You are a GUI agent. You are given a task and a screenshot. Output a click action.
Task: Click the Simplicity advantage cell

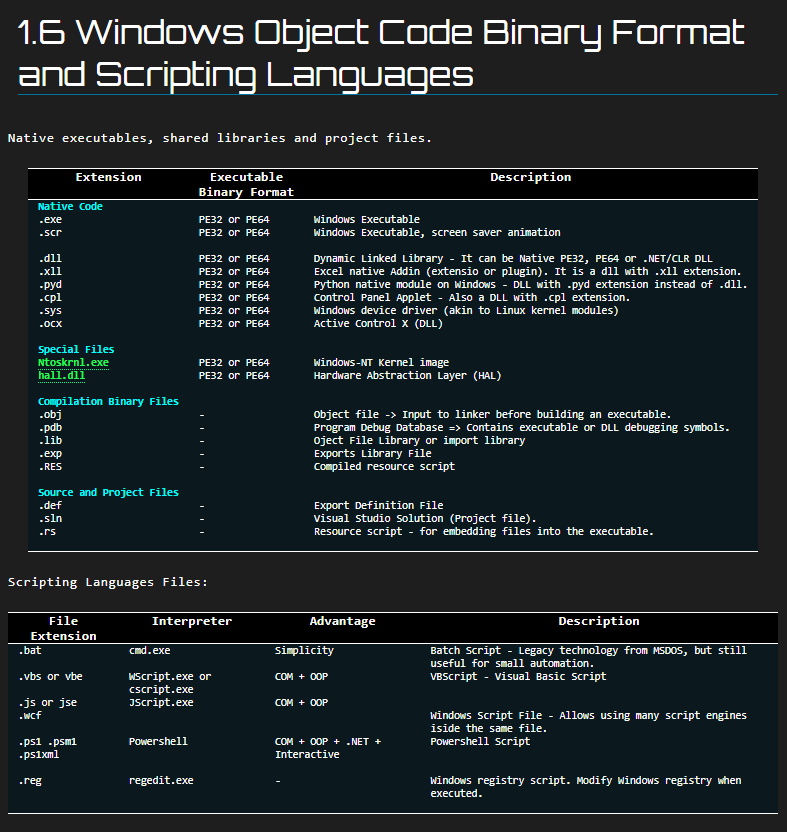[304, 651]
